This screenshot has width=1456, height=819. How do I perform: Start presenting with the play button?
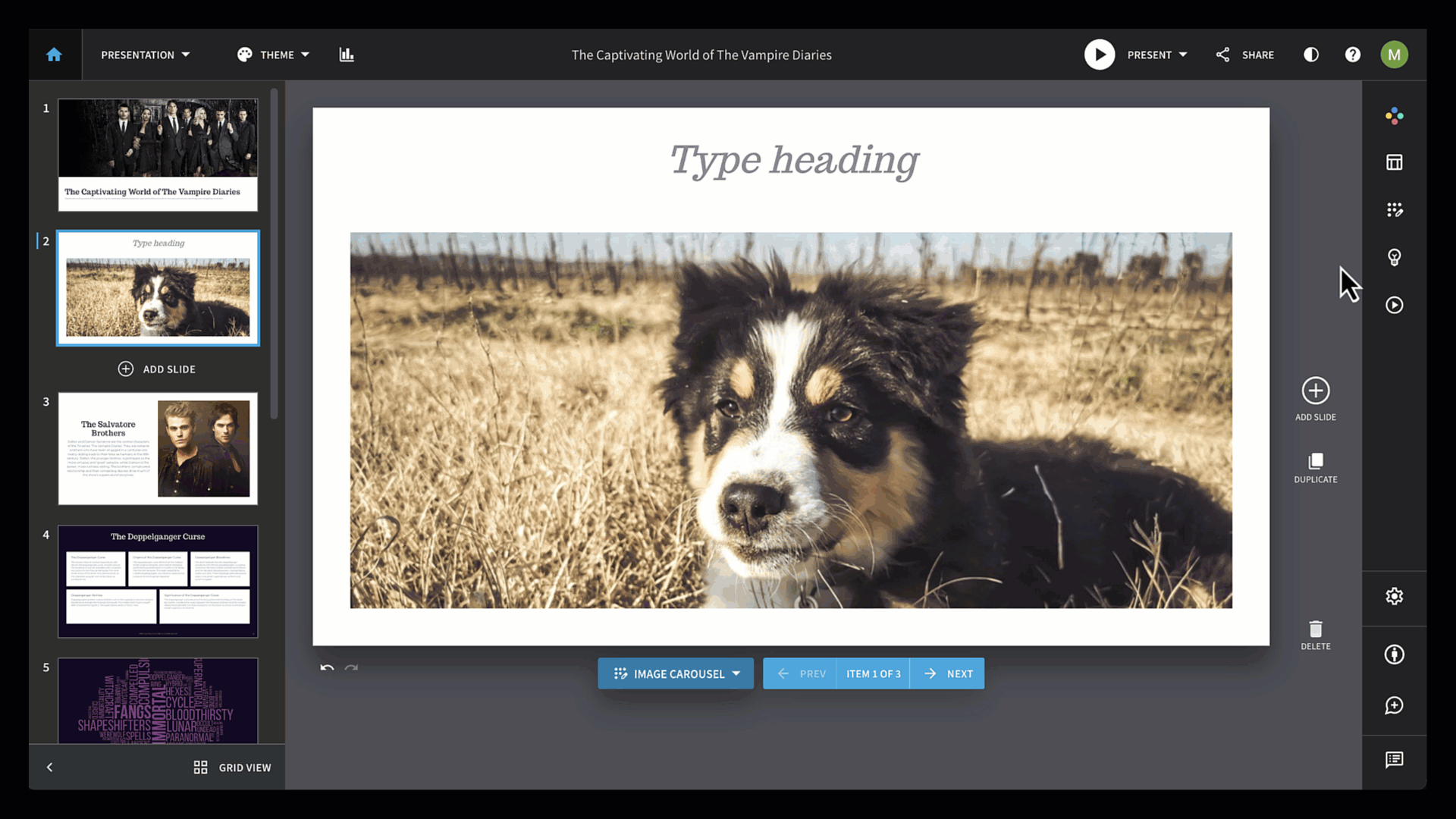point(1099,55)
